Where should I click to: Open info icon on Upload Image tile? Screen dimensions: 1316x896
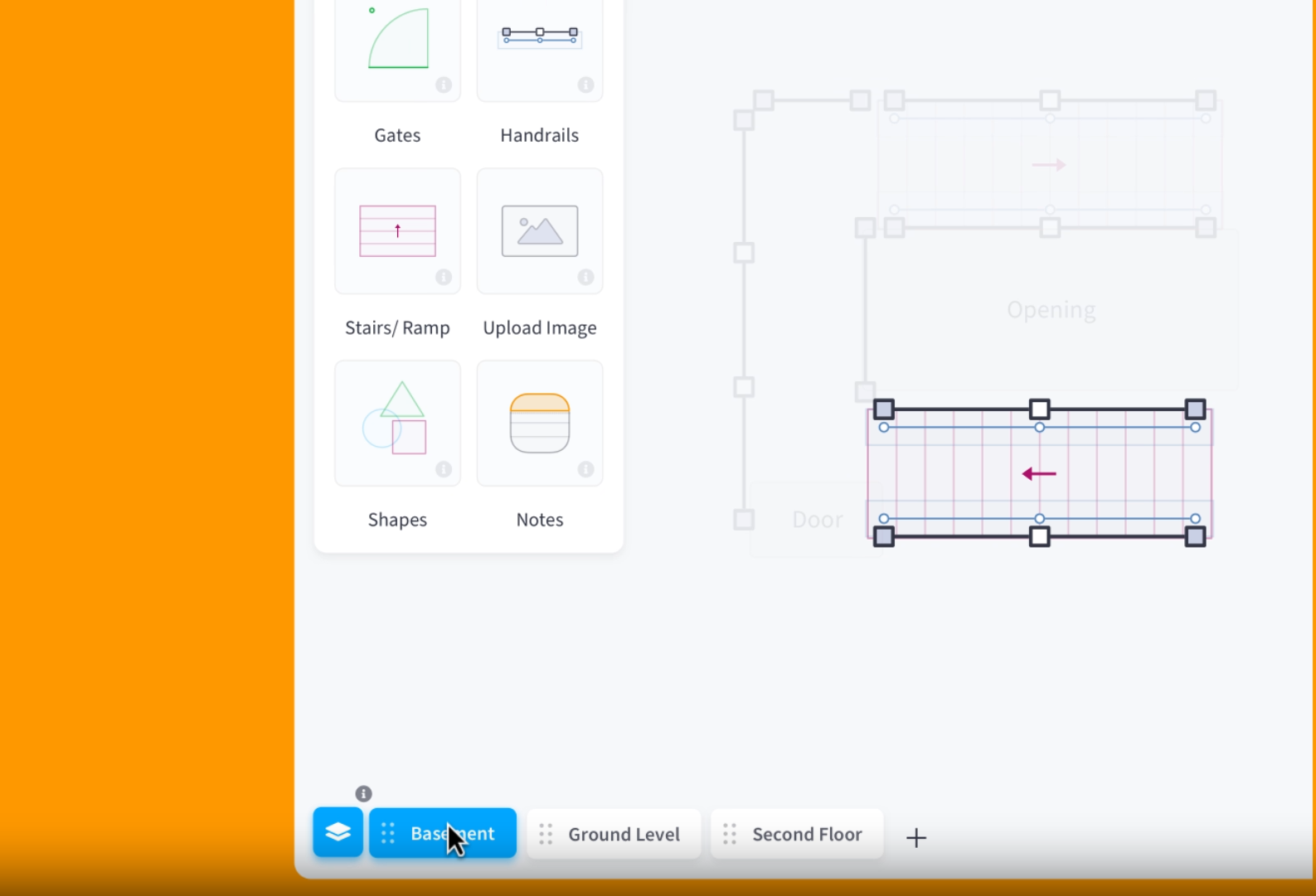[585, 277]
